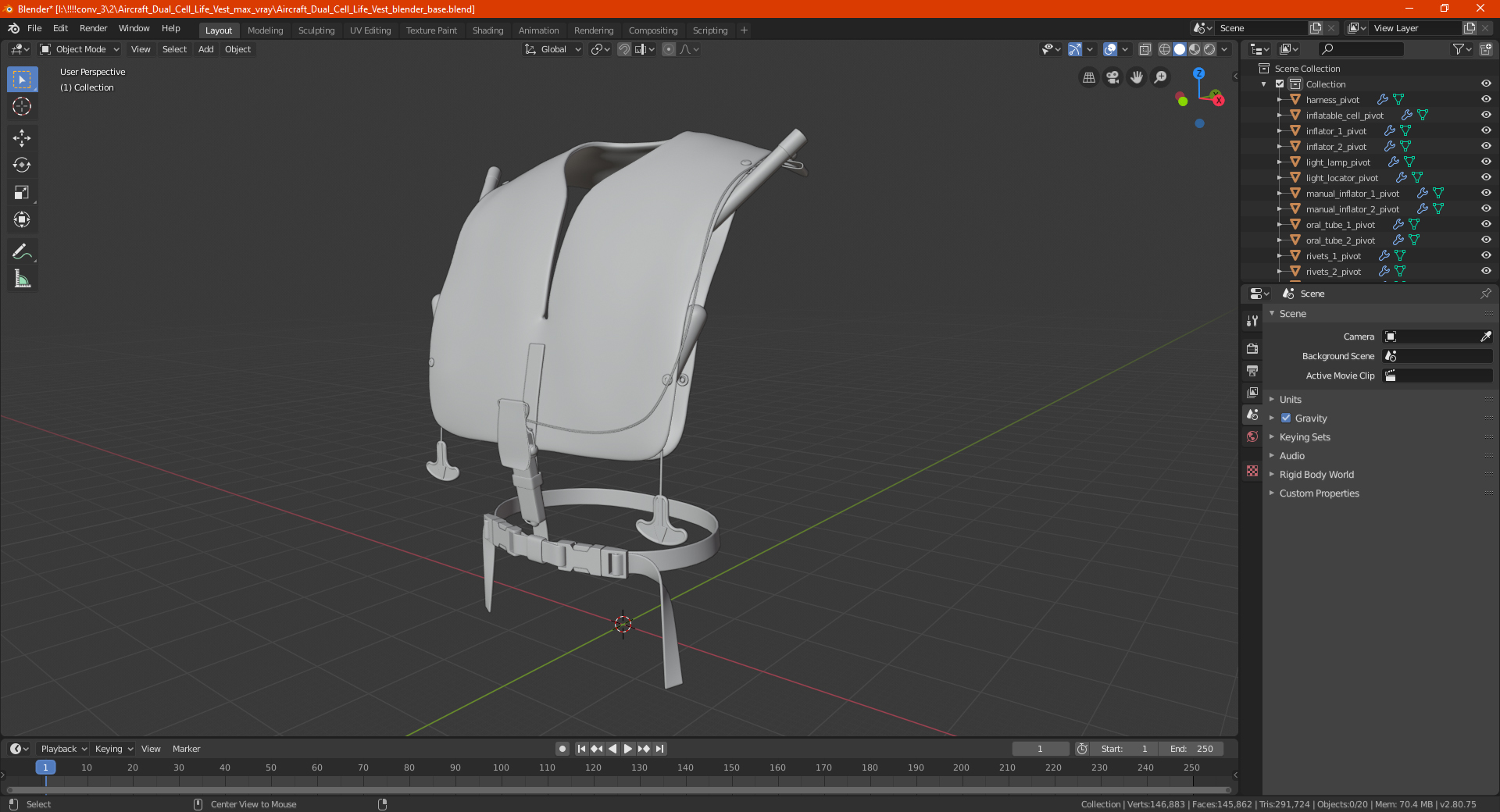The width and height of the screenshot is (1500, 812).
Task: Toggle snapping magnet button
Action: pyautogui.click(x=623, y=49)
